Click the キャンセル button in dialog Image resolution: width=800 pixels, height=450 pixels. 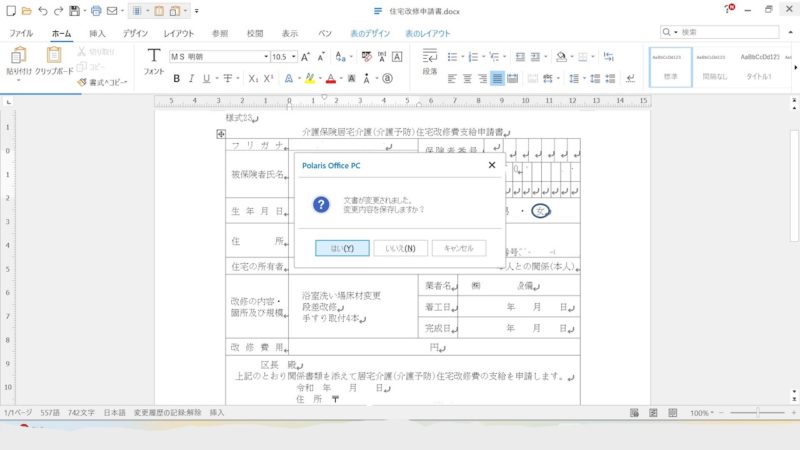[459, 247]
